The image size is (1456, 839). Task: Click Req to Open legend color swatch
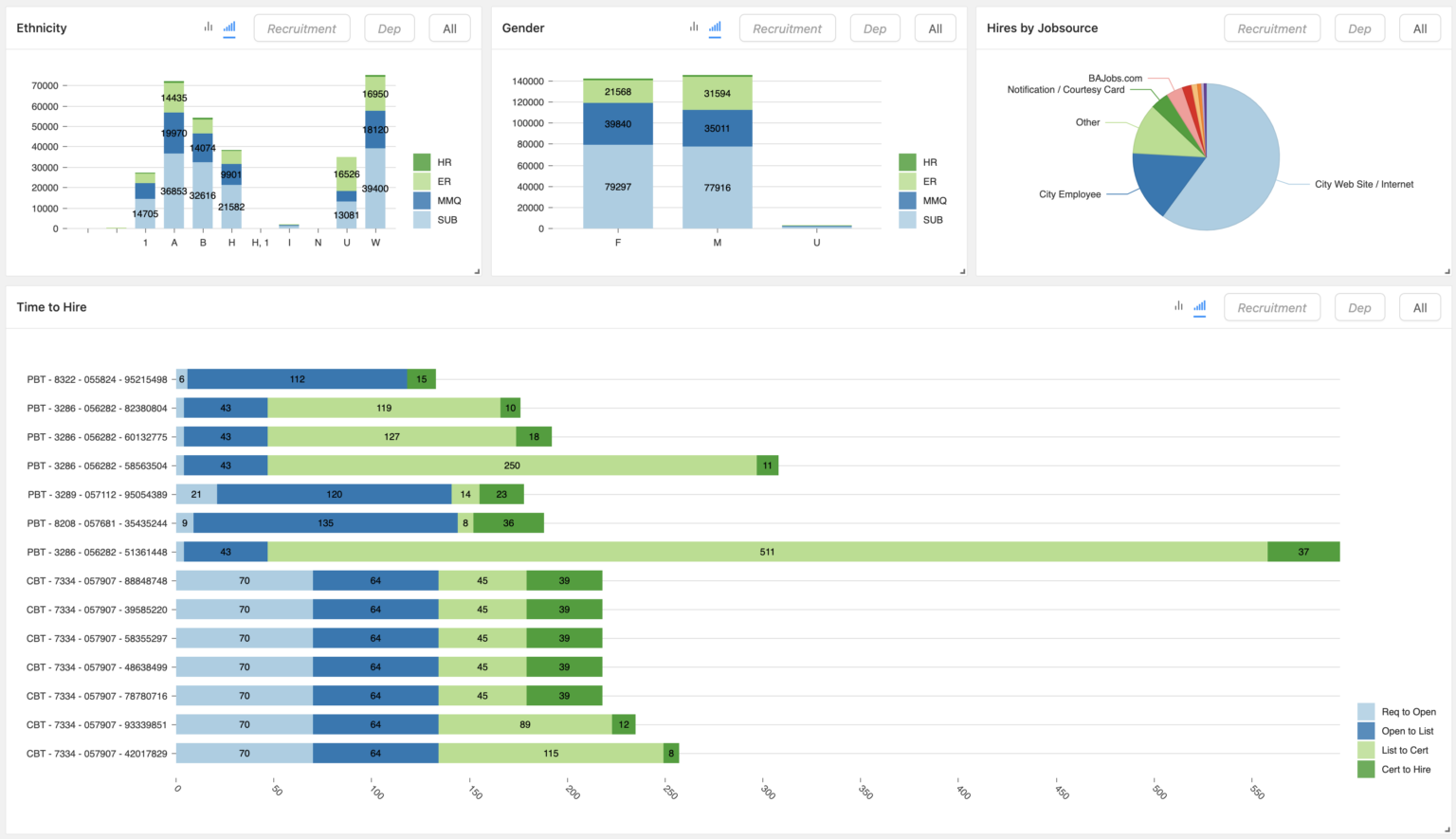pos(1366,712)
